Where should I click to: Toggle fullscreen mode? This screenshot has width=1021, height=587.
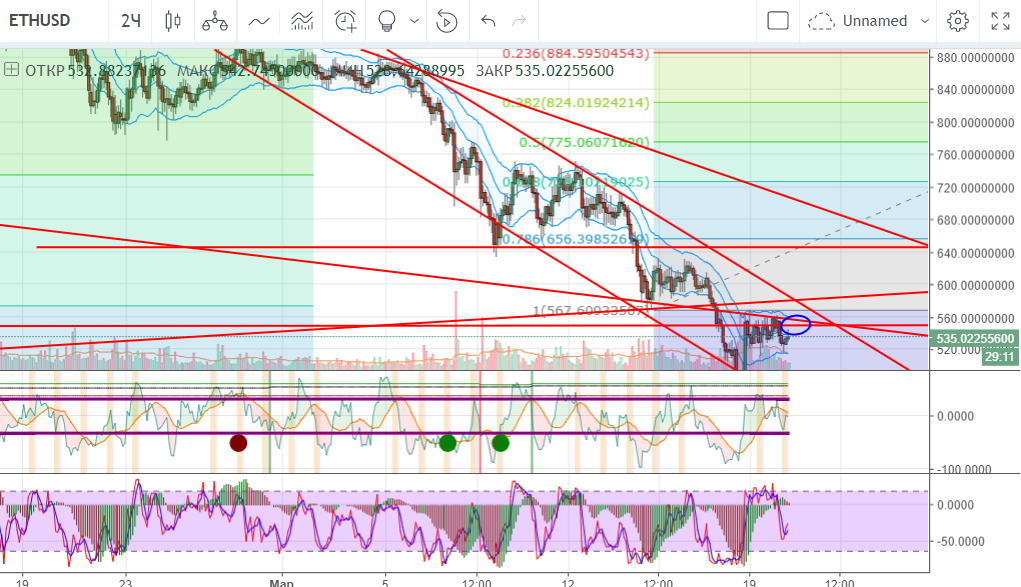pyautogui.click(x=1000, y=20)
